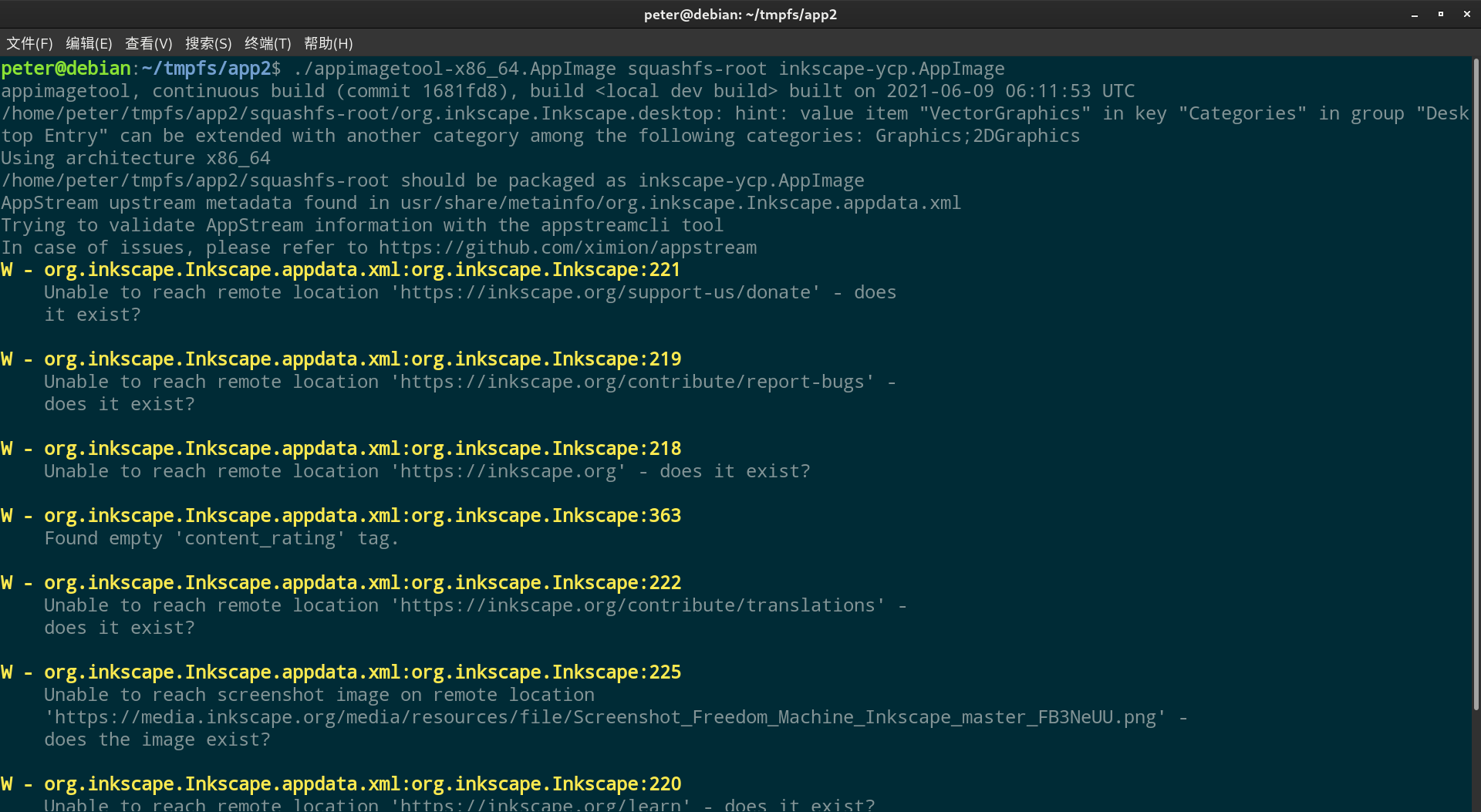This screenshot has width=1481, height=812.
Task: Click the warning line ending in Inkscape:218
Action: 341,449
